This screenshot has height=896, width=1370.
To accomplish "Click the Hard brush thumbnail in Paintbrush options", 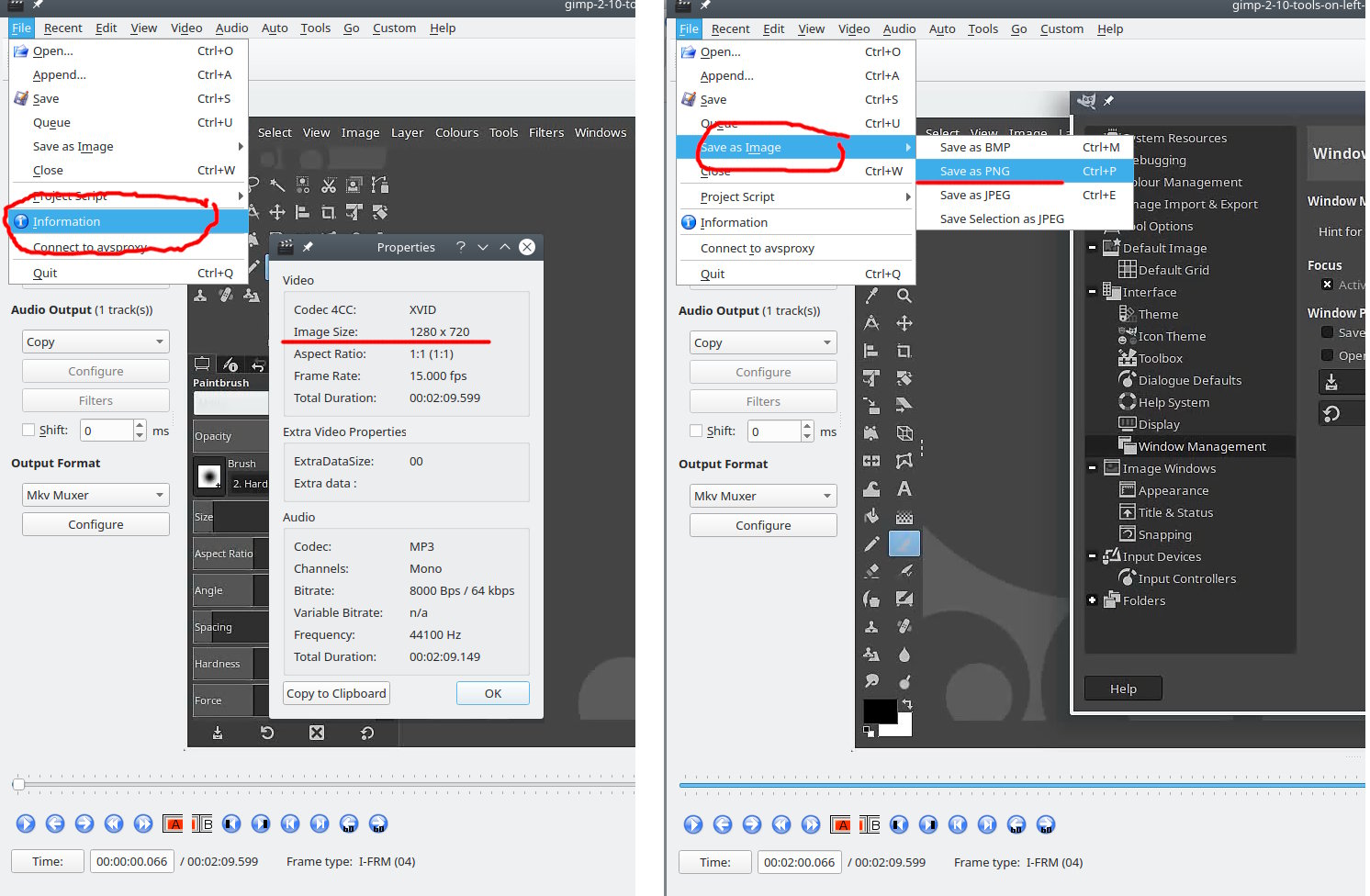I will coord(209,476).
